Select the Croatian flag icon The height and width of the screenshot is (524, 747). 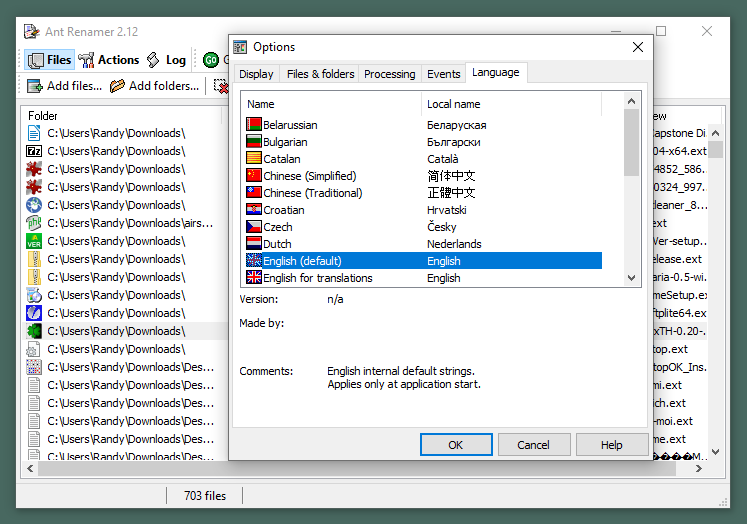pyautogui.click(x=253, y=210)
